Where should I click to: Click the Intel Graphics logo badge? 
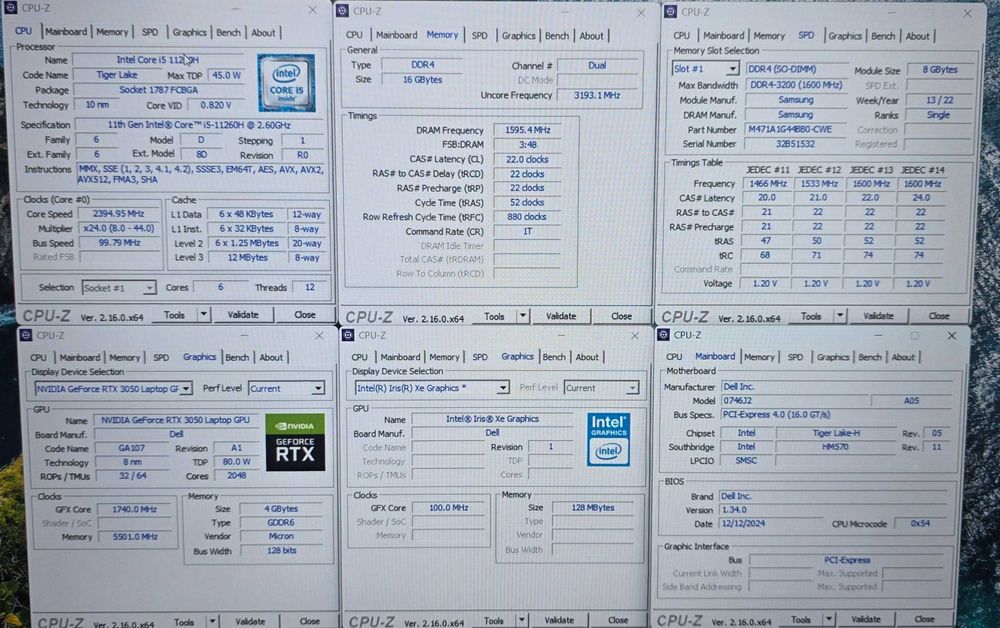pos(608,439)
